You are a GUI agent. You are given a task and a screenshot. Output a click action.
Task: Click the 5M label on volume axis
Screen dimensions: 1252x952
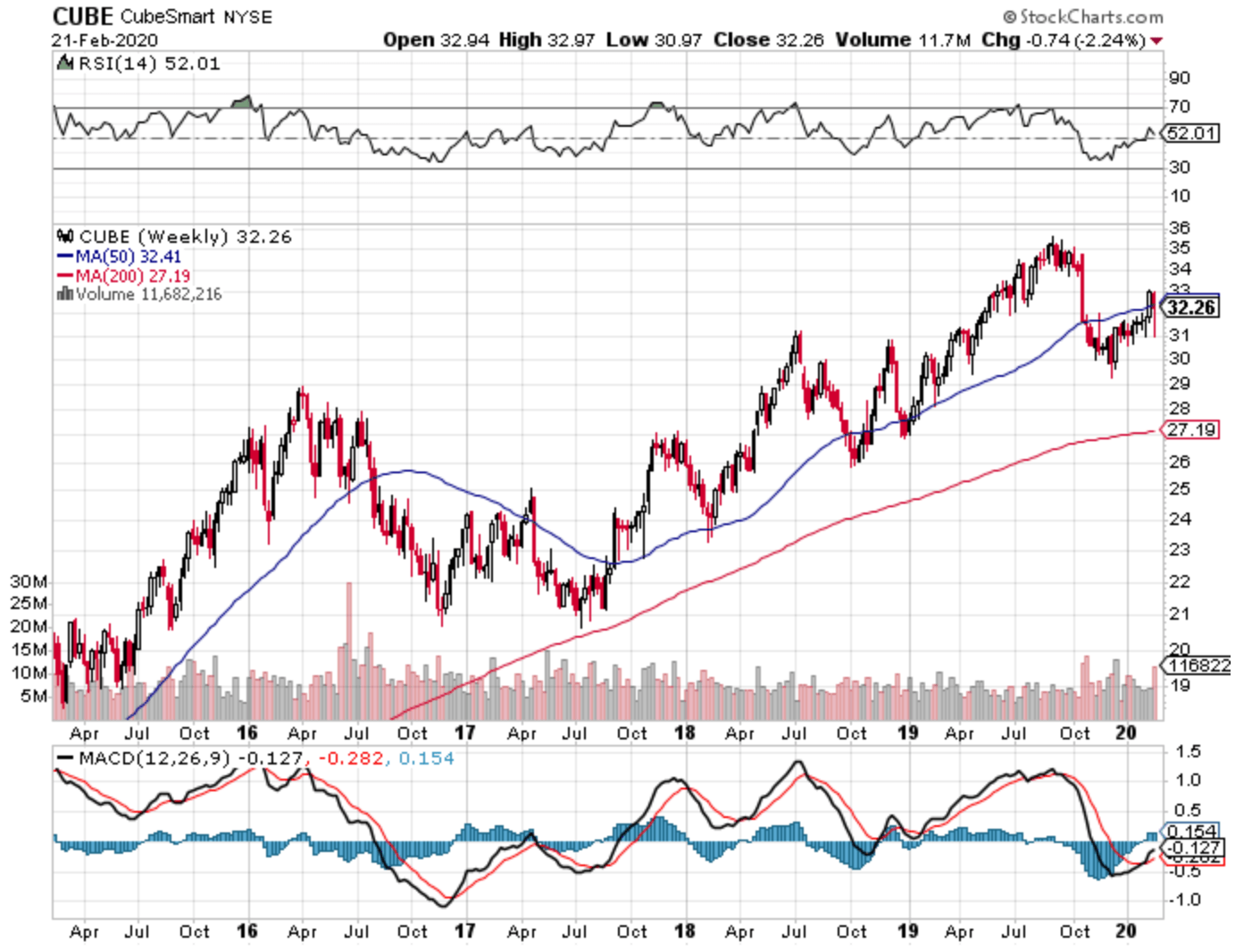click(x=34, y=696)
